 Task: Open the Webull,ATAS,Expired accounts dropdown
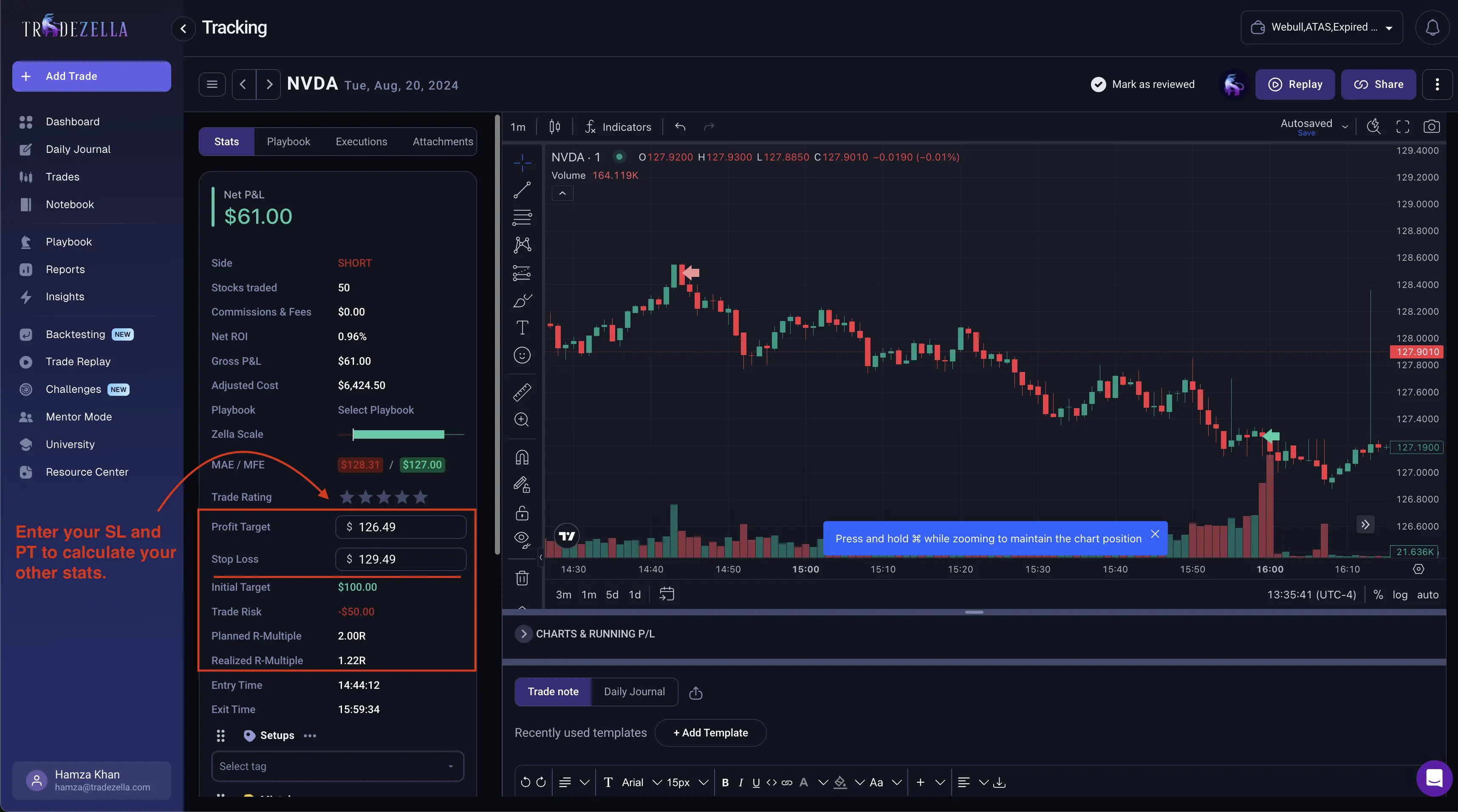(1321, 27)
